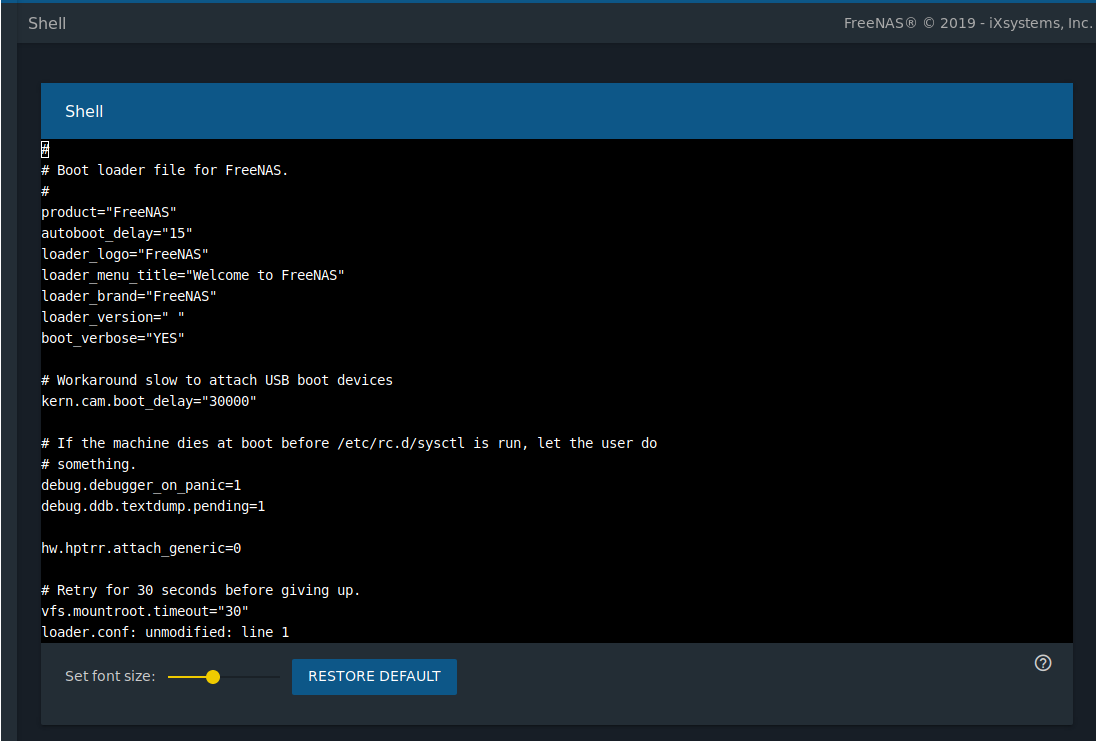This screenshot has width=1096, height=741.
Task: Click the RESTORE DEFAULT button
Action: 374,677
